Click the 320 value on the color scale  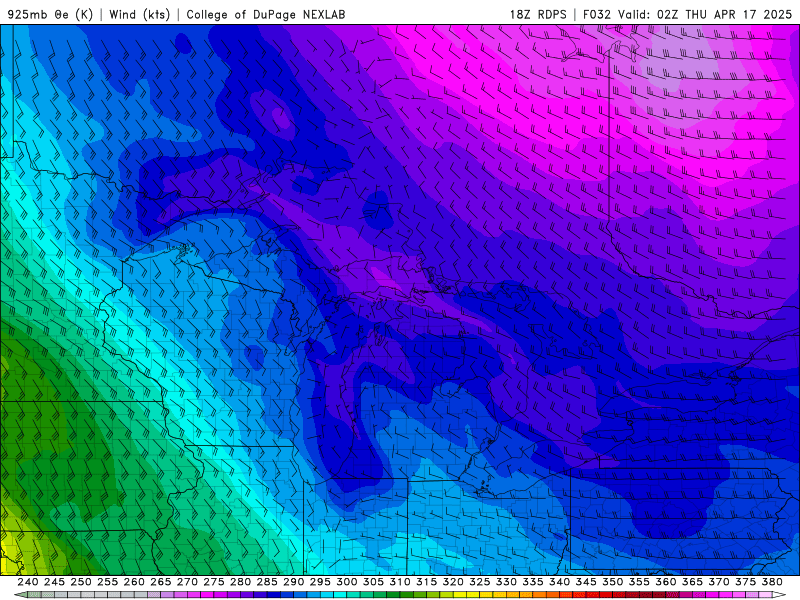[x=453, y=582]
